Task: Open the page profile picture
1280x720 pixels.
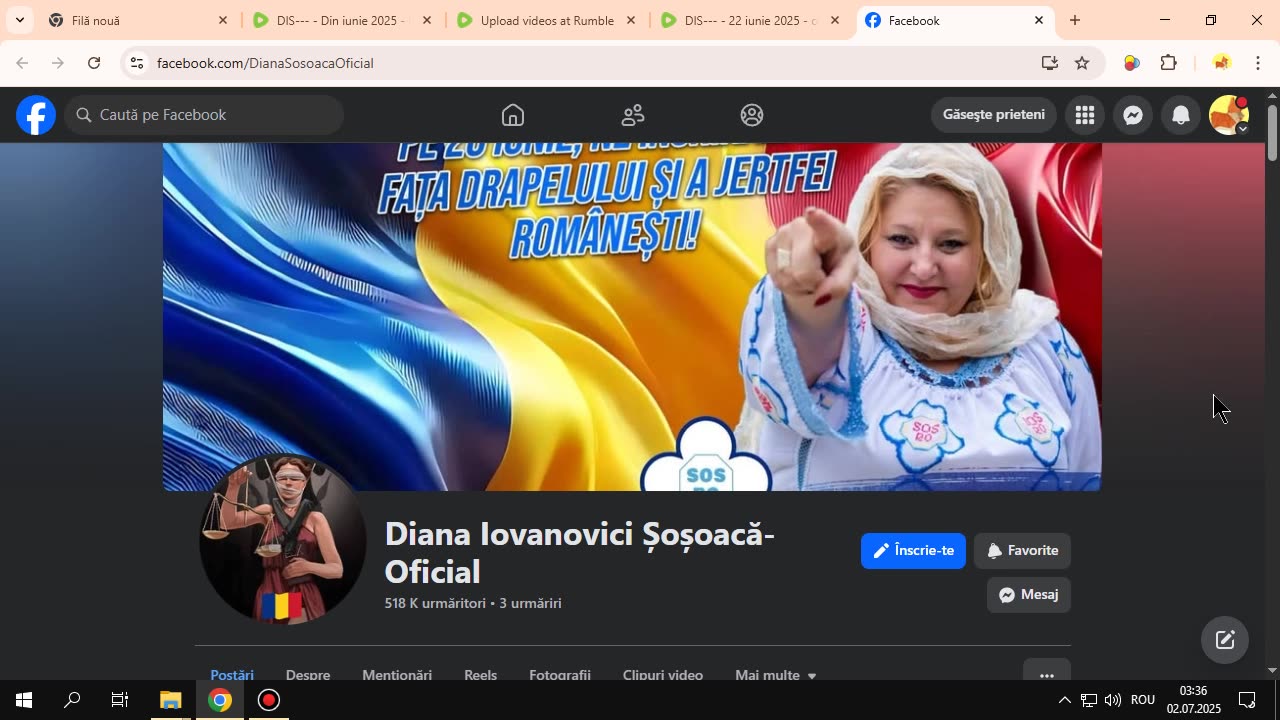Action: [283, 540]
